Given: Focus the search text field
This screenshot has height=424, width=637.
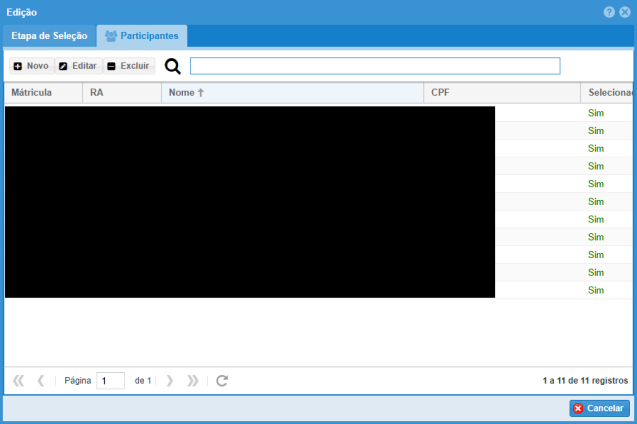Looking at the screenshot, I should (x=375, y=66).
